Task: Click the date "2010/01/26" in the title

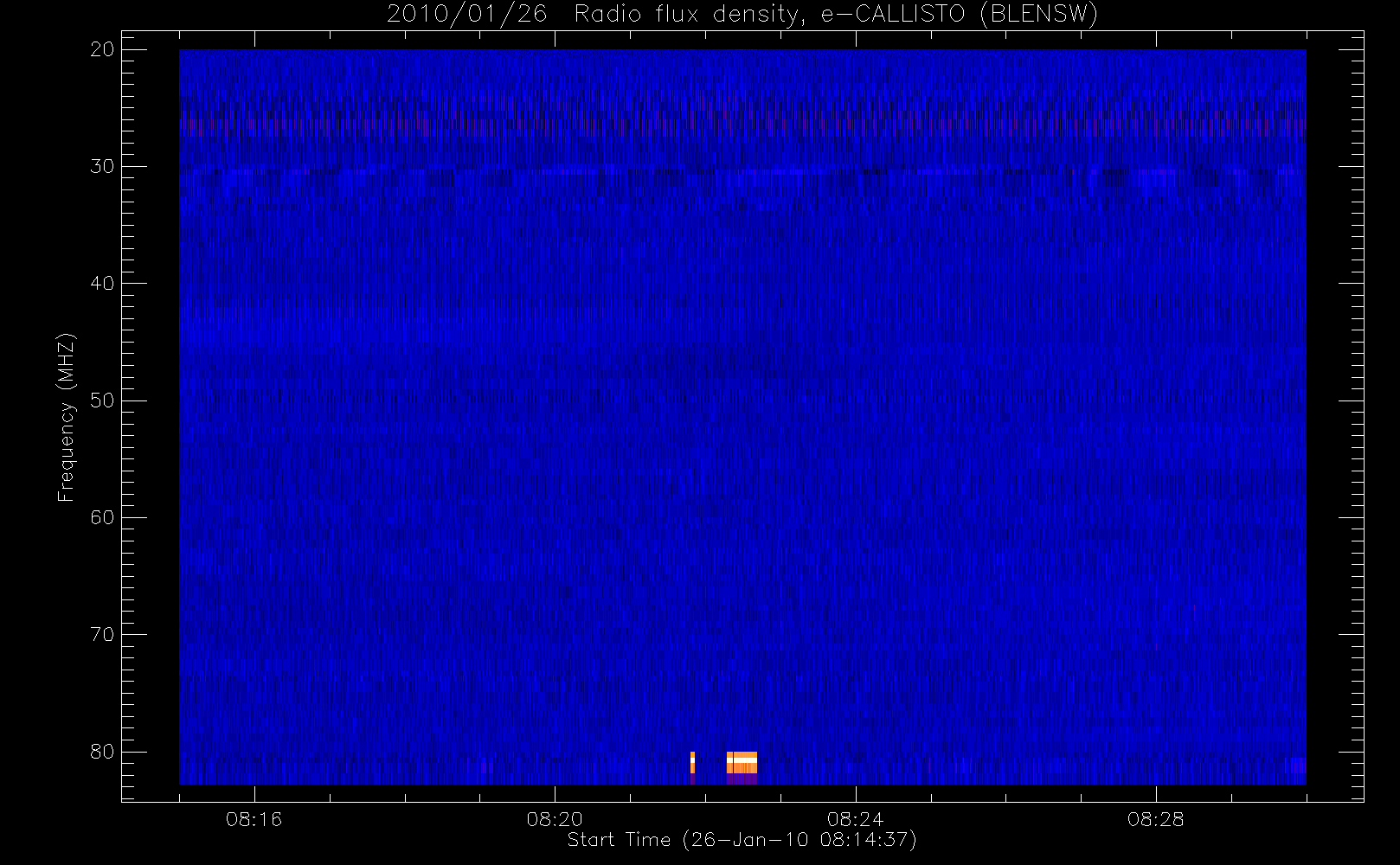Action: point(466,15)
